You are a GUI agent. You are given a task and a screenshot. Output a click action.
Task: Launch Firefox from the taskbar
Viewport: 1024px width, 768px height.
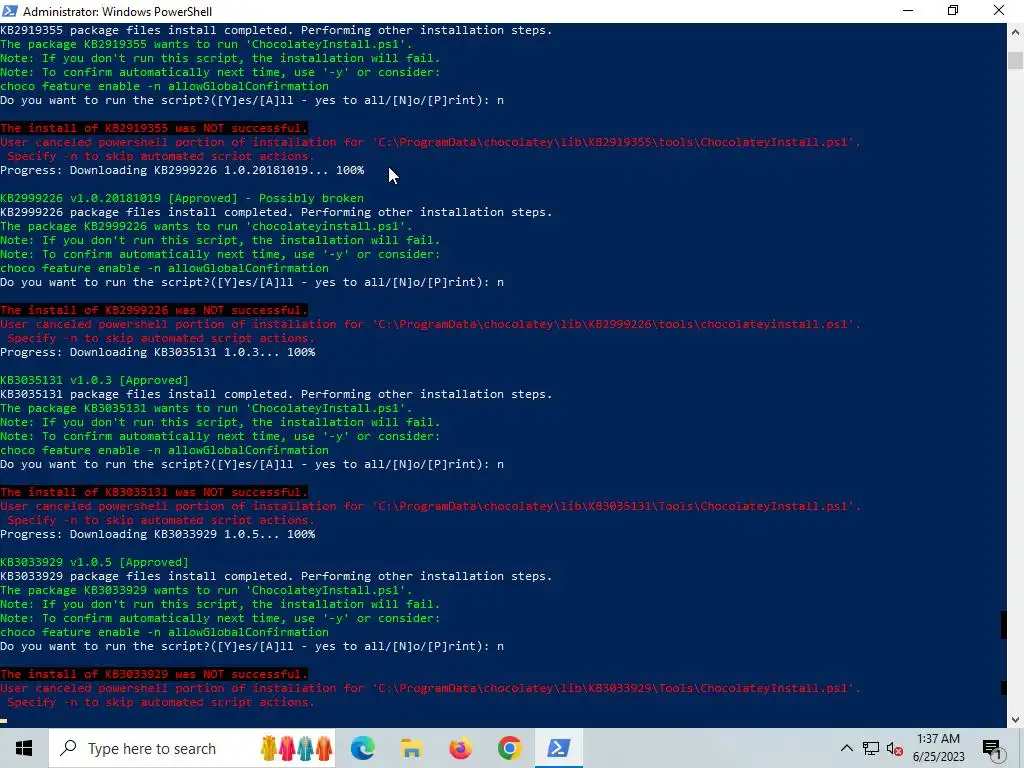[460, 748]
